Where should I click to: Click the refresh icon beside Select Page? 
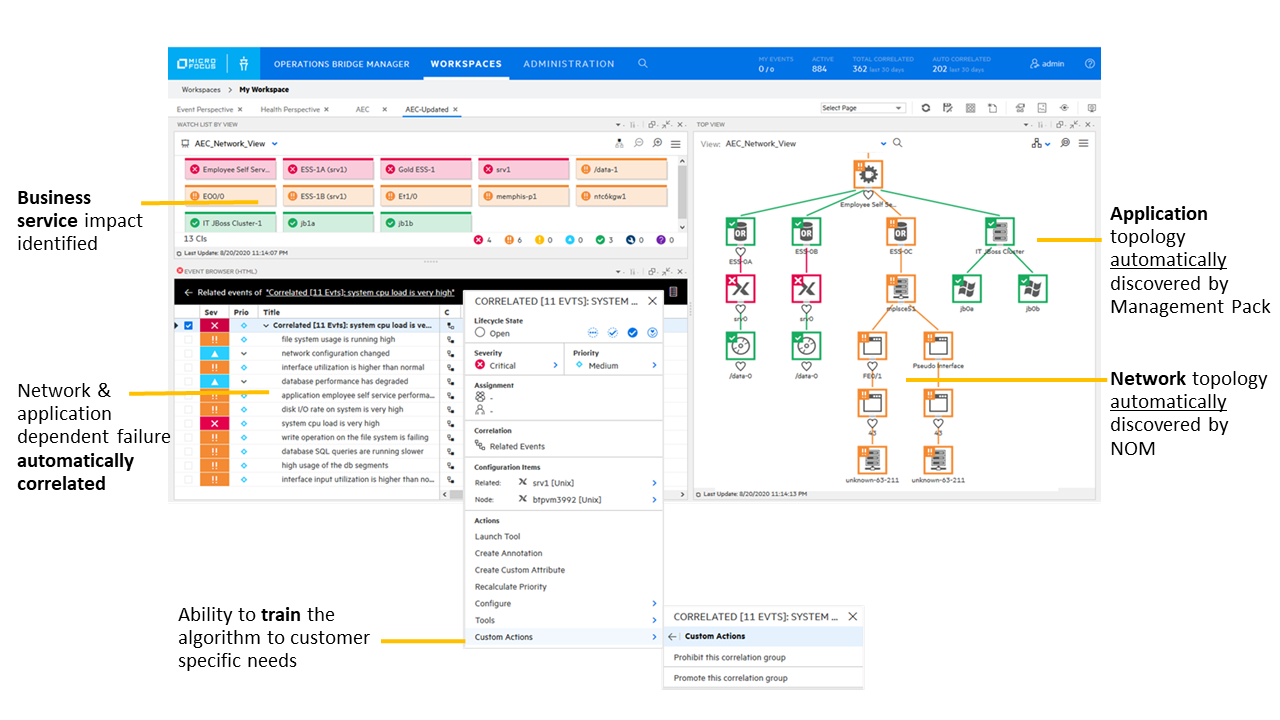coord(925,108)
